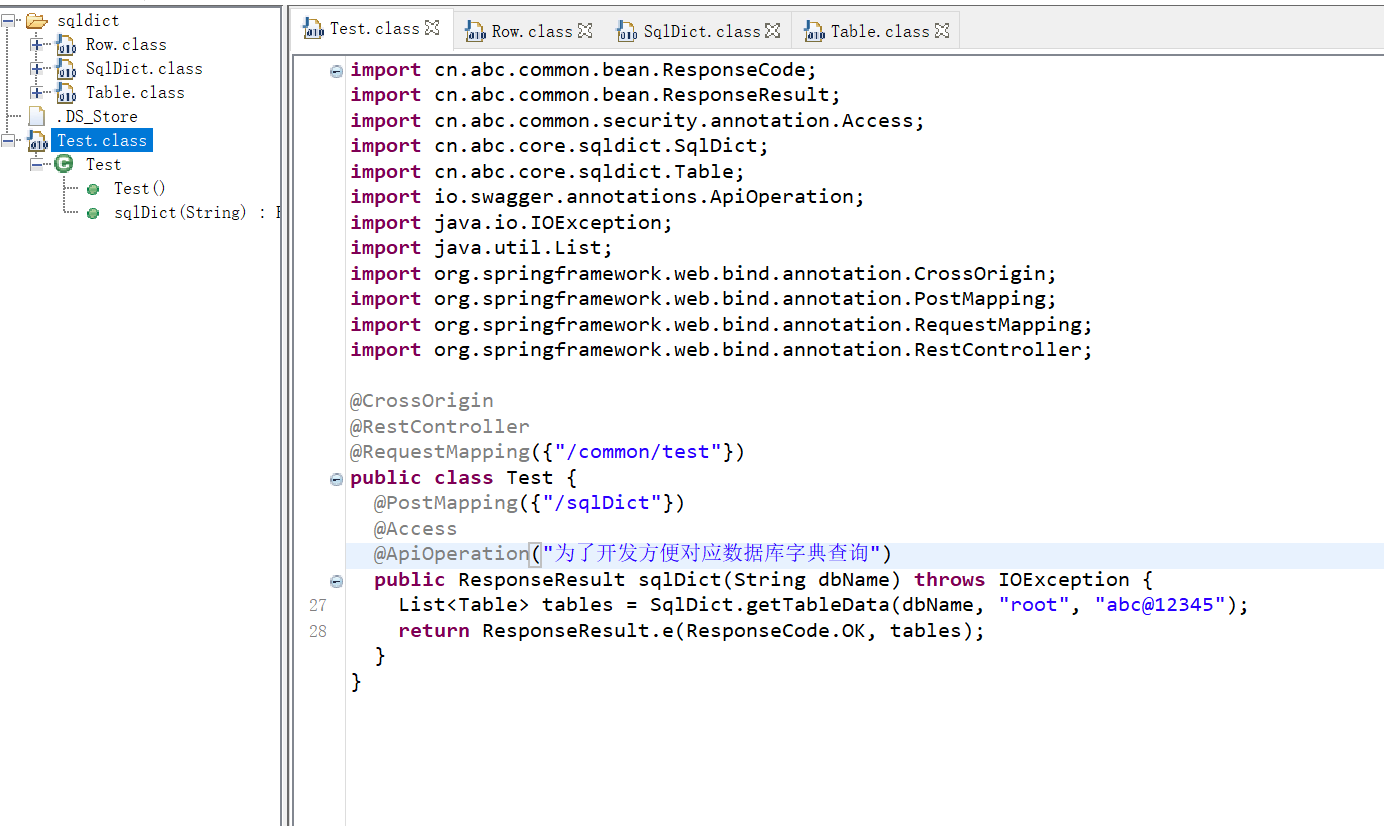Collapse the sqldict folder in tree
The width and height of the screenshot is (1384, 826).
point(9,20)
